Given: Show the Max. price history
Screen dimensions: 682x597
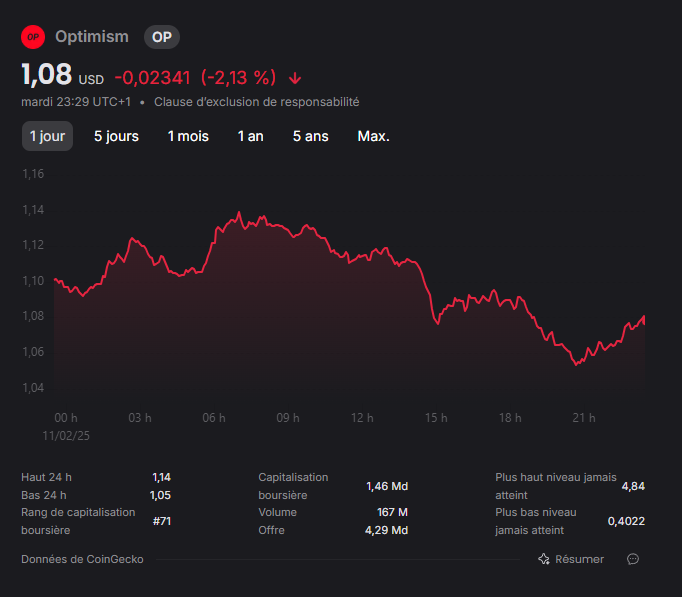Looking at the screenshot, I should [x=373, y=136].
